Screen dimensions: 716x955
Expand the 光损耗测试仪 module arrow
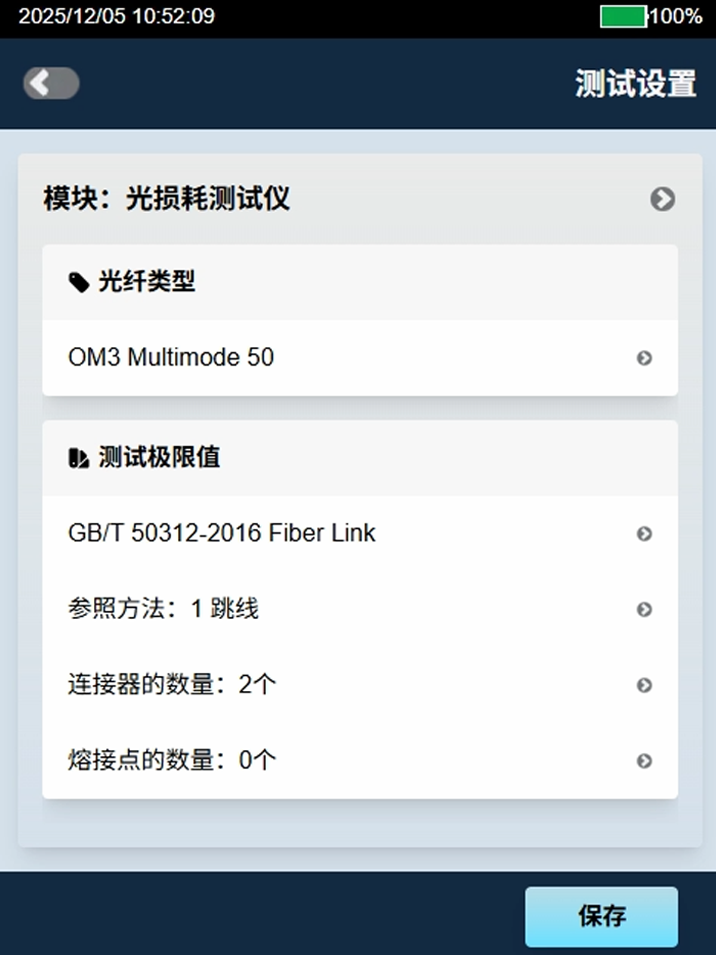click(x=662, y=199)
